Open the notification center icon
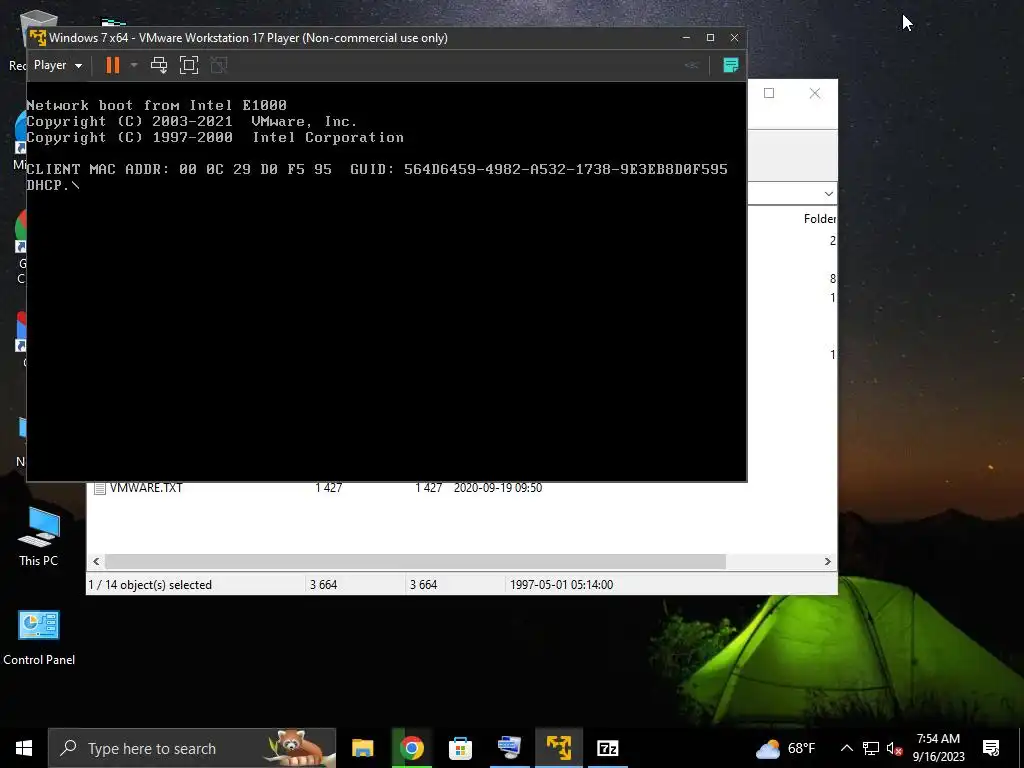 tap(991, 748)
